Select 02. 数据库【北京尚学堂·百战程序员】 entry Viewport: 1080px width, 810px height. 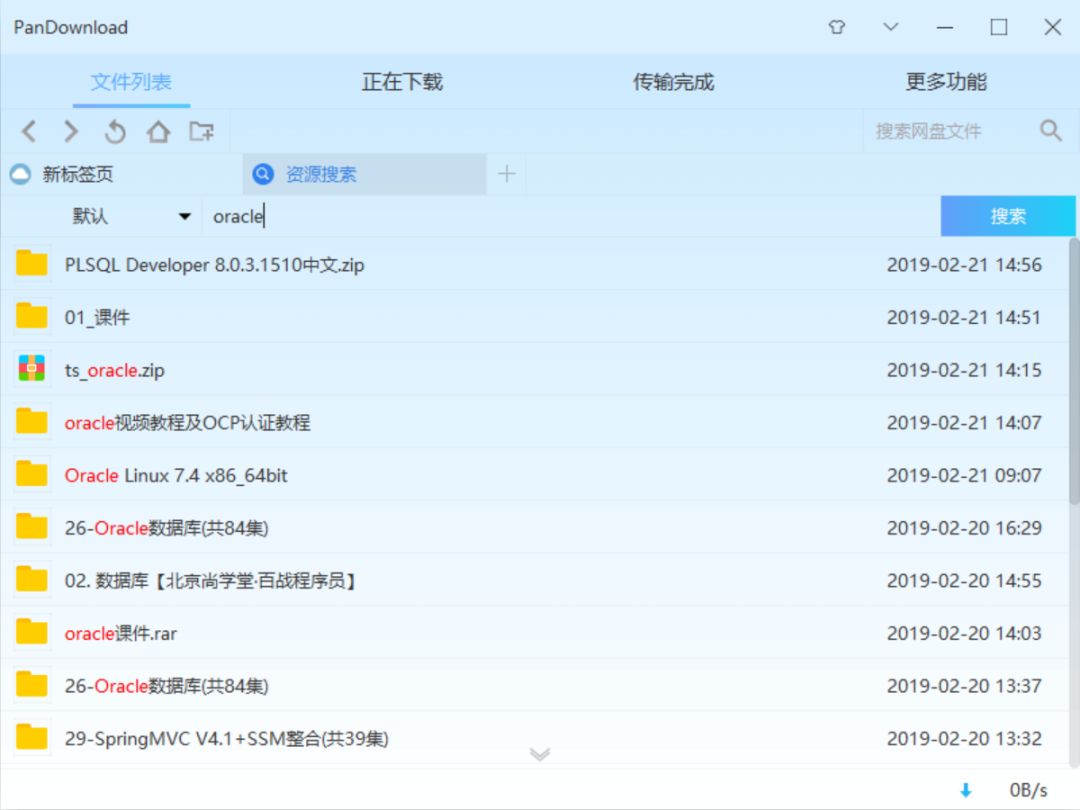point(210,581)
